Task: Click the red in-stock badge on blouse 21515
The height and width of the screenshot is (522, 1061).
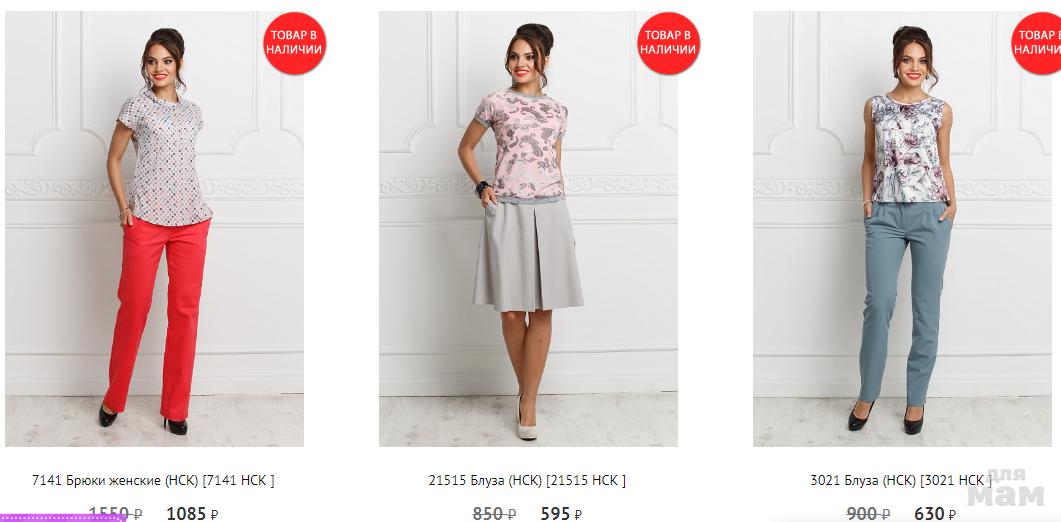Action: click(669, 43)
